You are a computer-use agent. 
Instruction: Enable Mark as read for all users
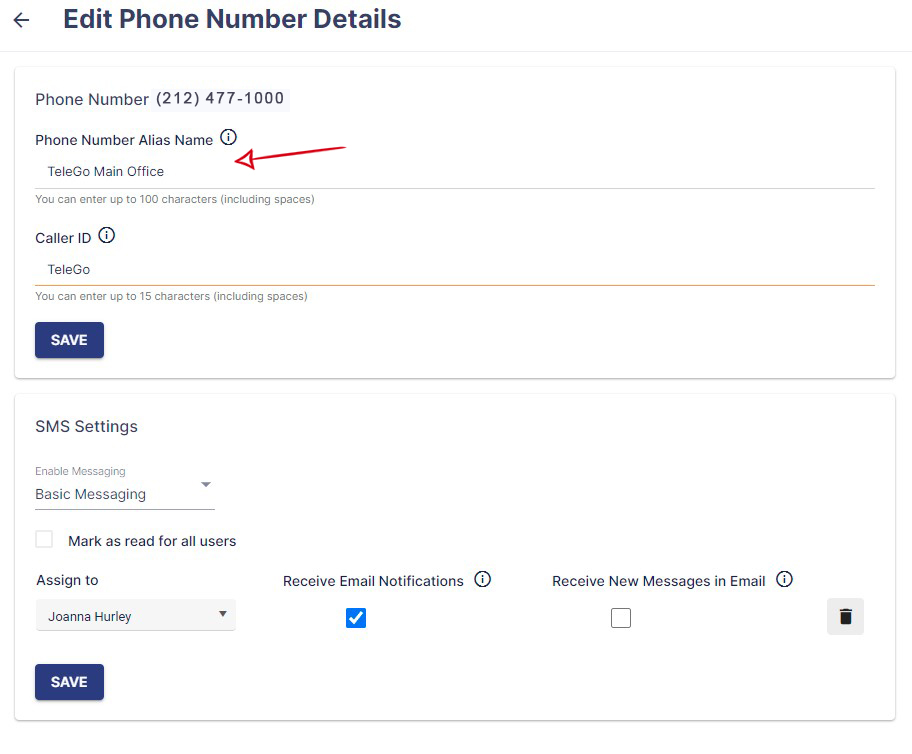point(44,539)
